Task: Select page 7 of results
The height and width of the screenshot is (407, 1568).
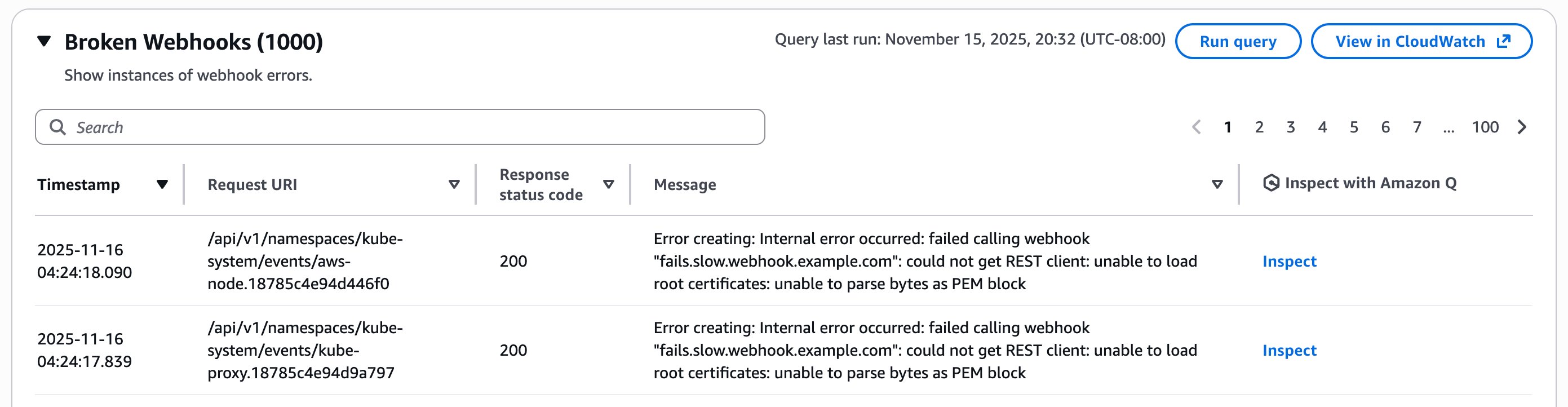Action: [x=1417, y=127]
